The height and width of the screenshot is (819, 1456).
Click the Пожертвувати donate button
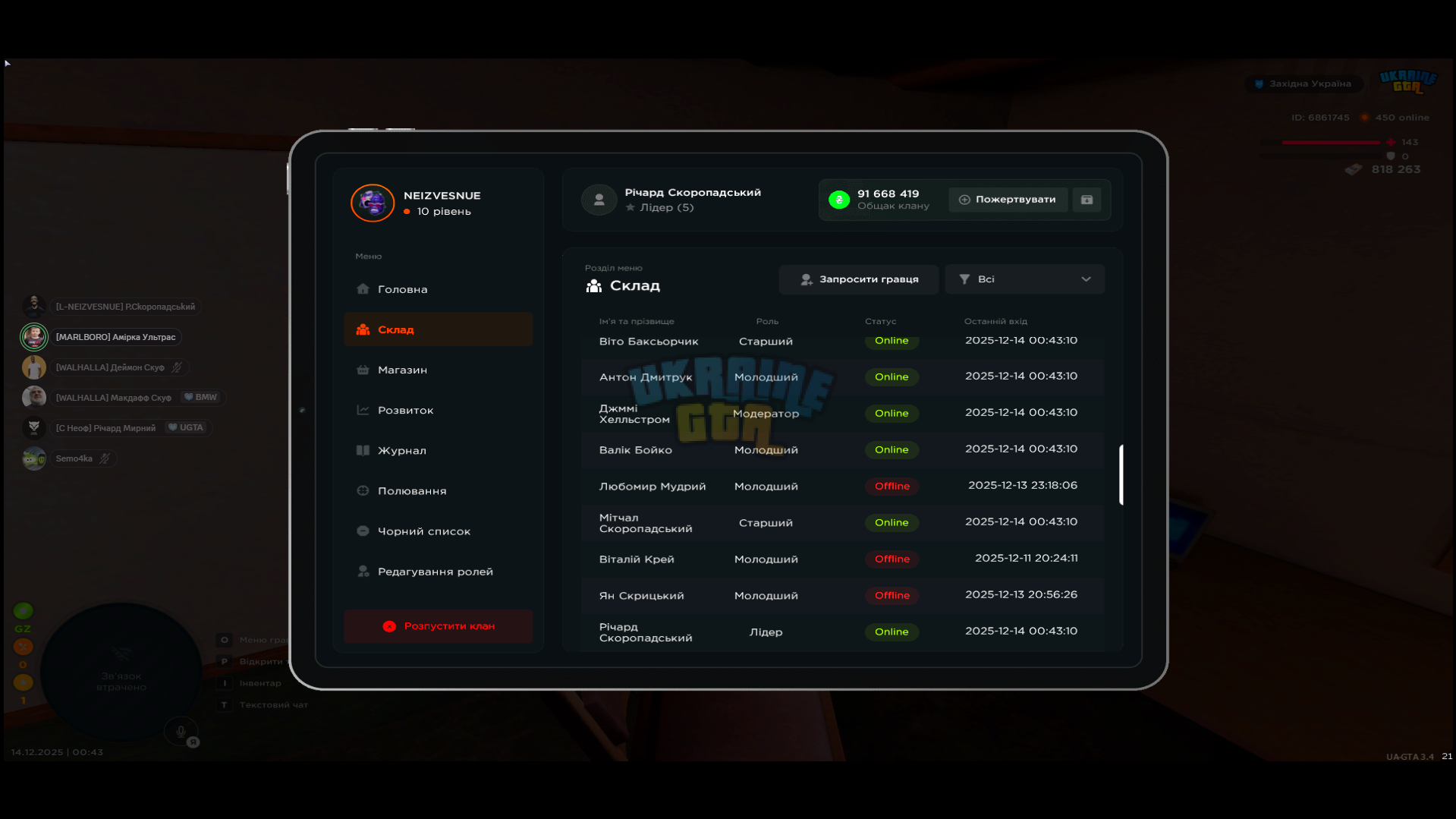coord(1008,200)
